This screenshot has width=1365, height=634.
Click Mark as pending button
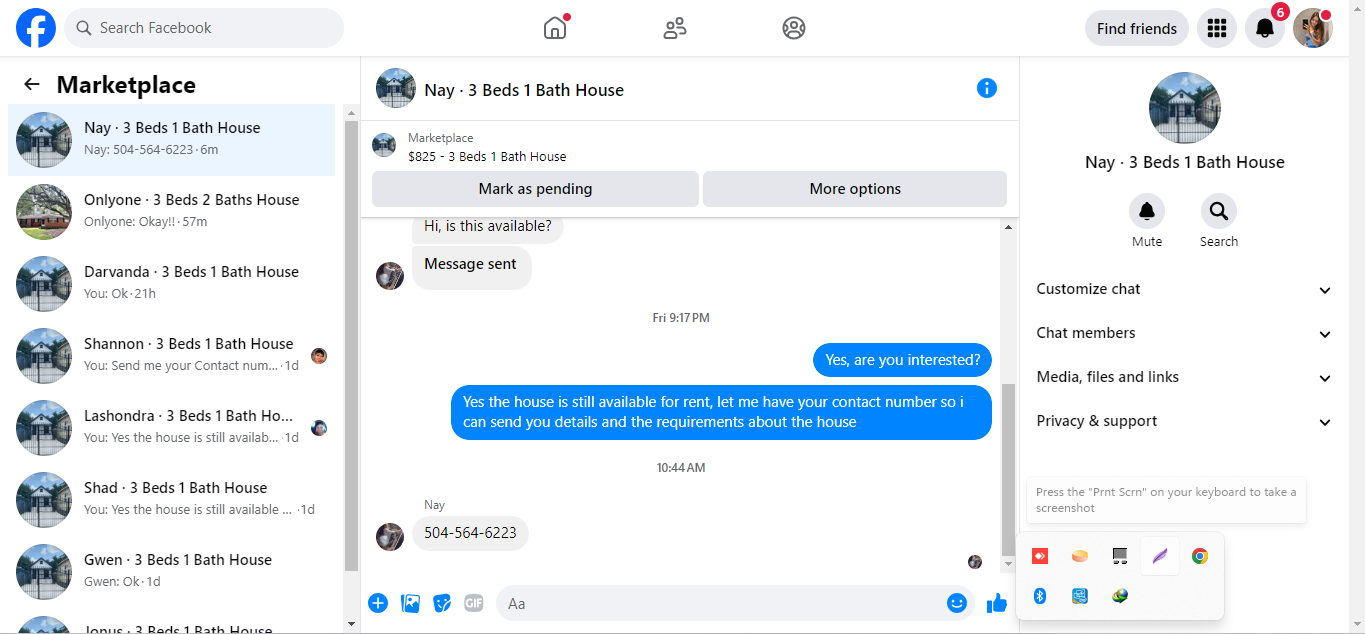pos(535,189)
